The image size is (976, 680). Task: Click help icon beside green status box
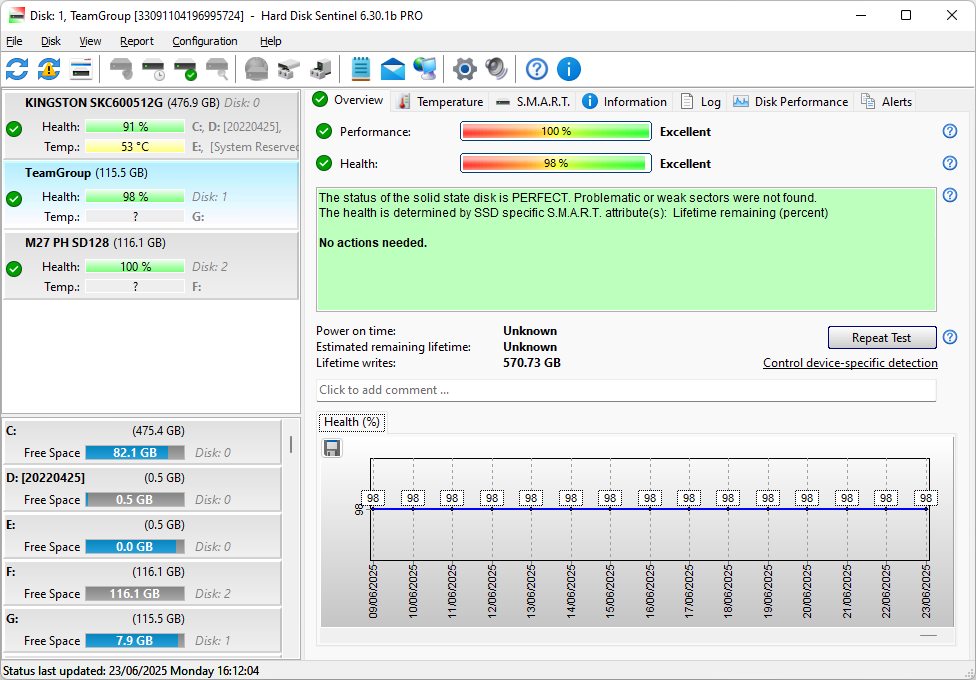click(x=950, y=195)
